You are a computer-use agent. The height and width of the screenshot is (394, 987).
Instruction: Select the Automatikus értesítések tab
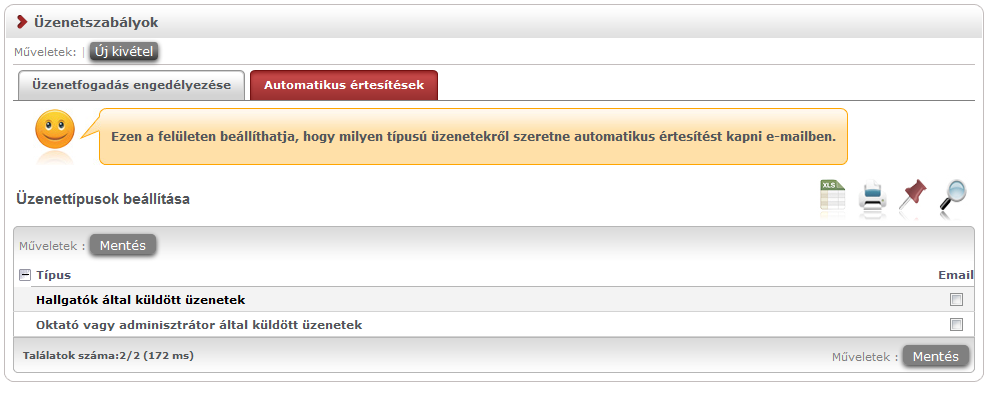(x=344, y=85)
